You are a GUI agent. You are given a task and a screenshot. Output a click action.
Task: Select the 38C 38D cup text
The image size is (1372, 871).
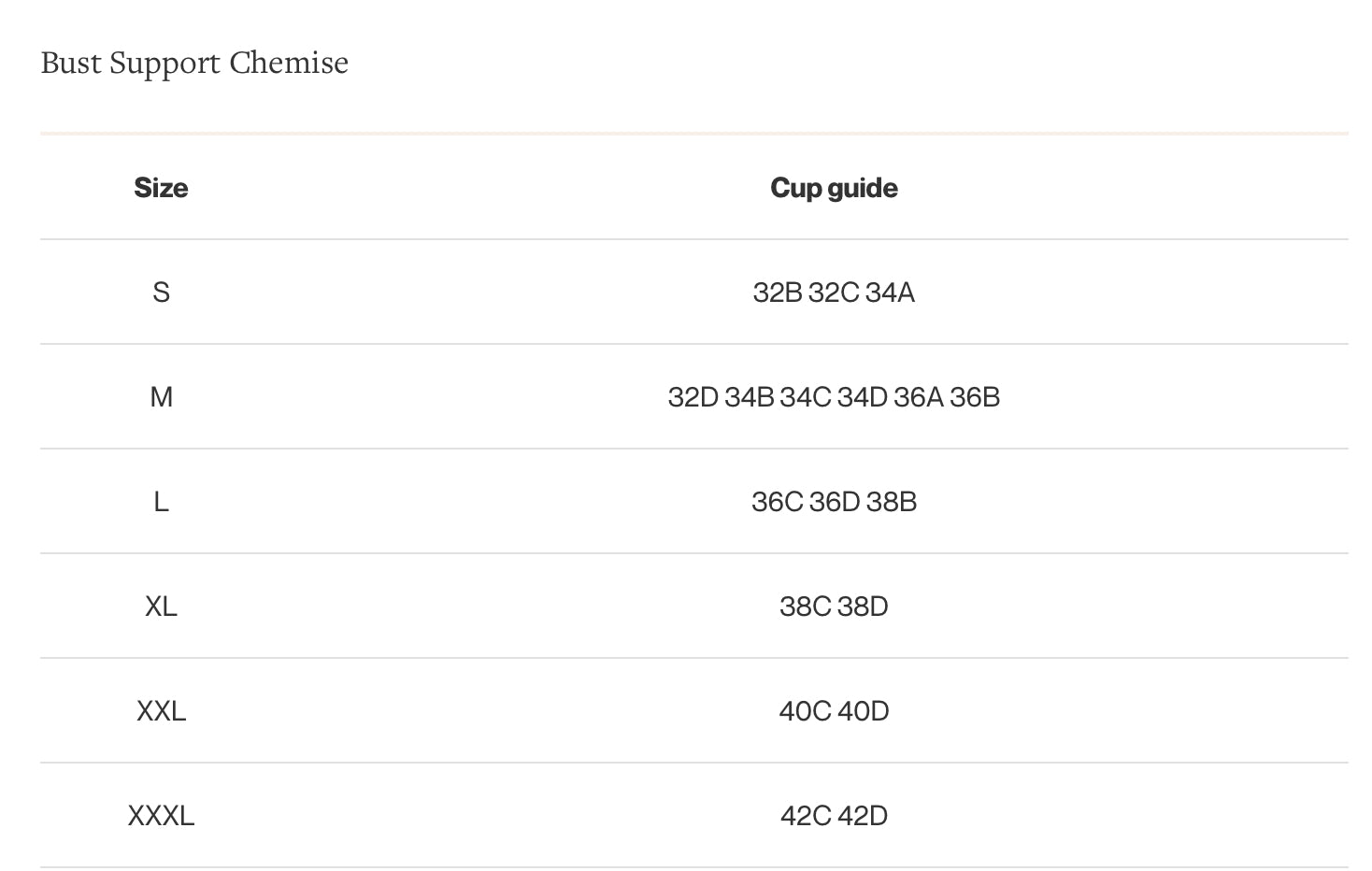click(x=834, y=607)
